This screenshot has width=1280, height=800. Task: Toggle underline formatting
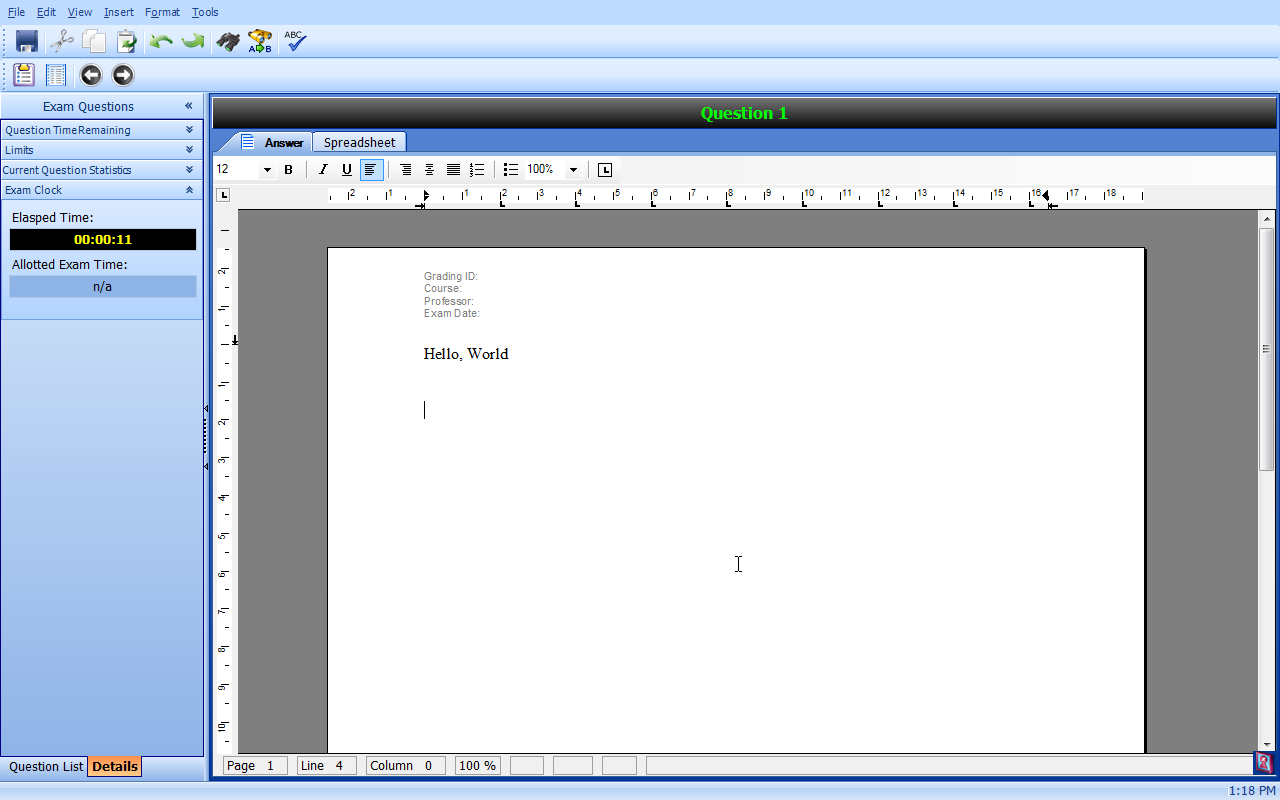click(347, 170)
